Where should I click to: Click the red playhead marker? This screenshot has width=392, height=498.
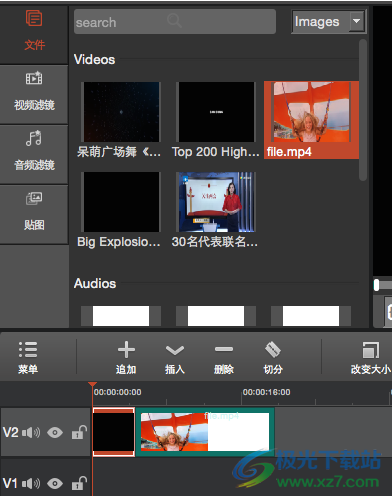coord(92,385)
